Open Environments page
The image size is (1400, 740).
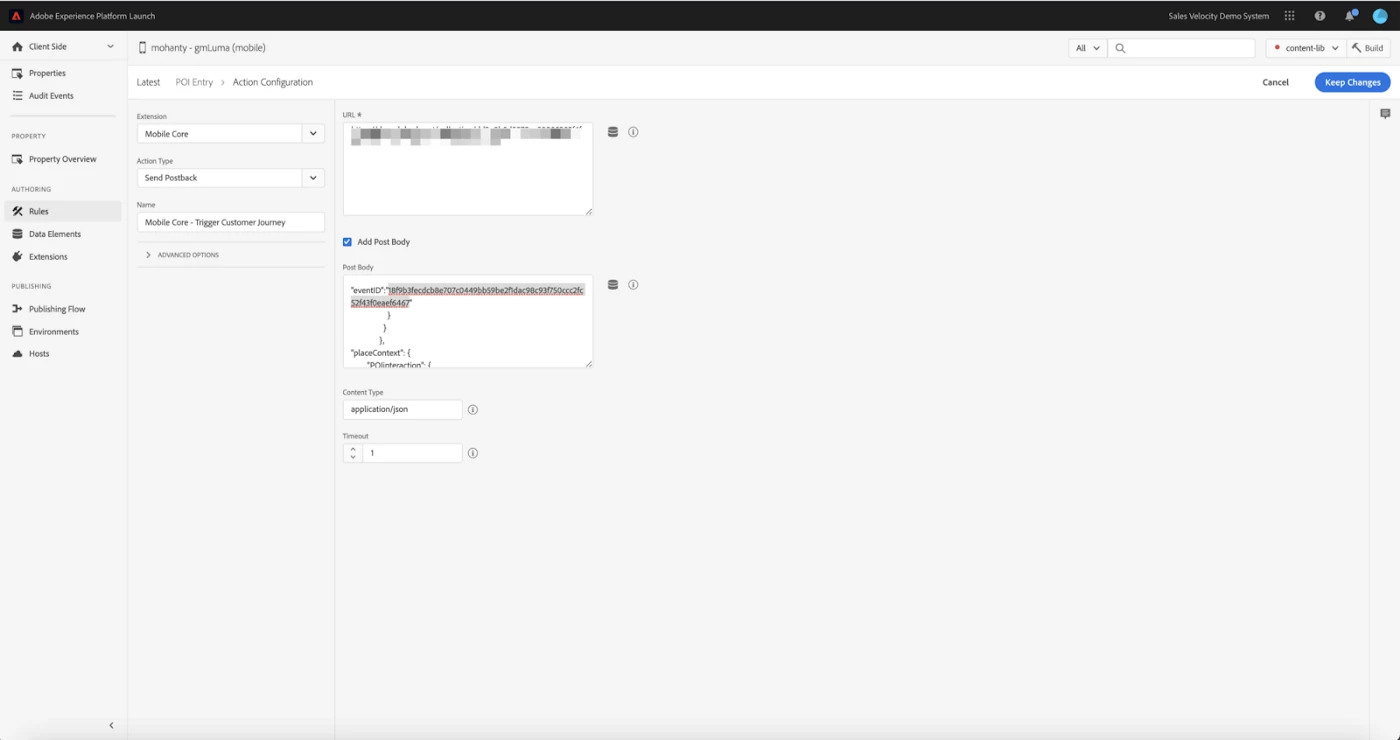(54, 332)
